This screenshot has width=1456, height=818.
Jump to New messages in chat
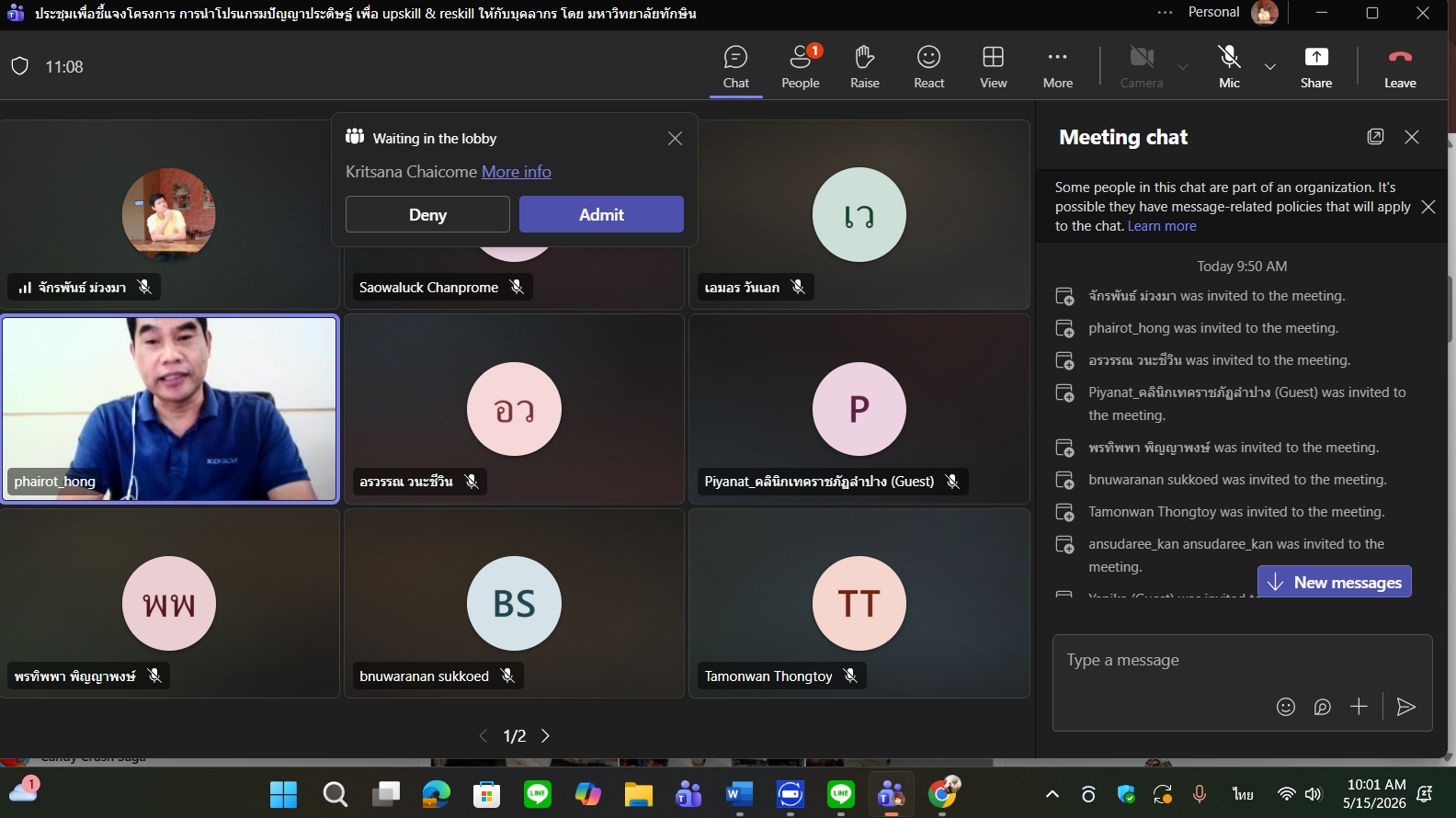(x=1334, y=582)
